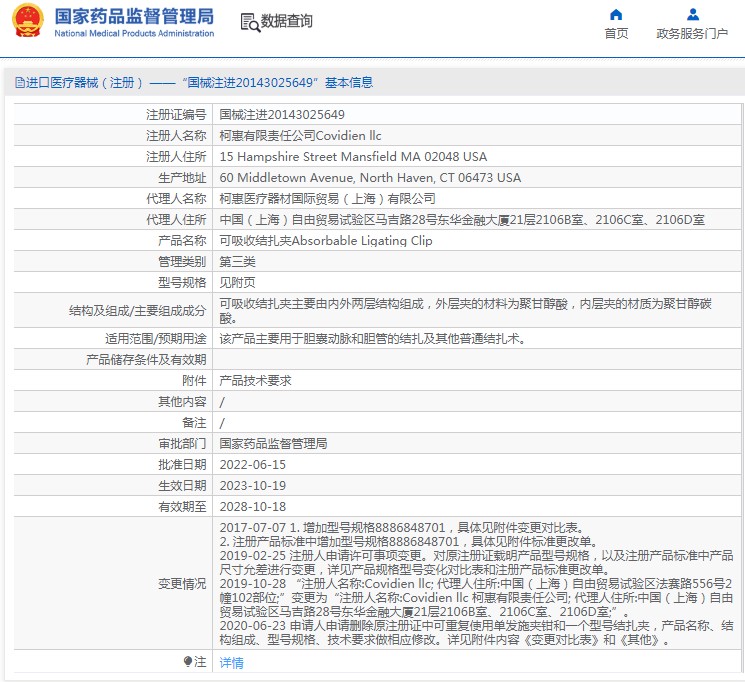Click the 政务服务门户 person icon
Image resolution: width=745 pixels, height=682 pixels.
pos(692,14)
